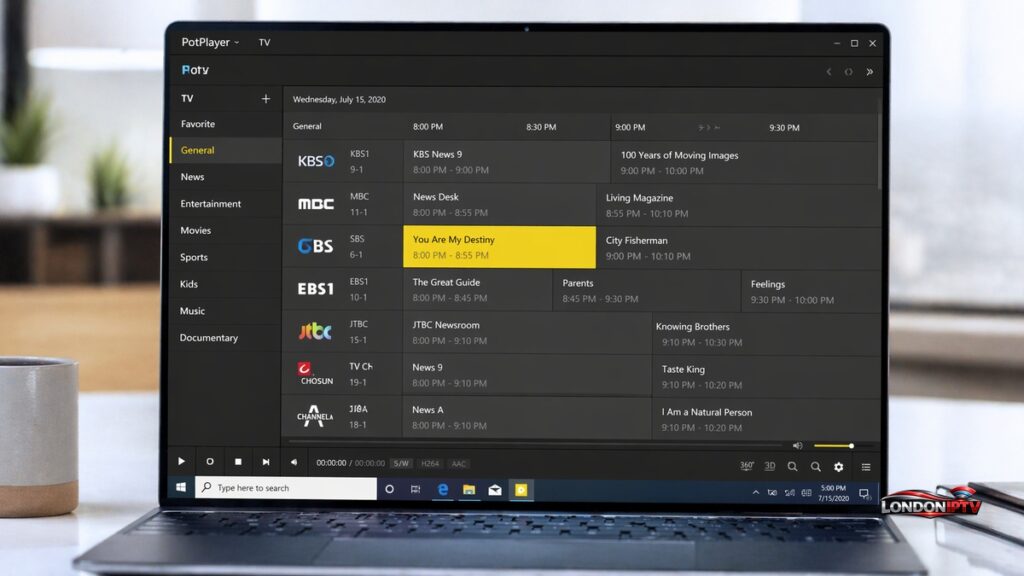Screen dimensions: 1024x576
Task: Select the SBS channel logo
Action: coord(315,246)
